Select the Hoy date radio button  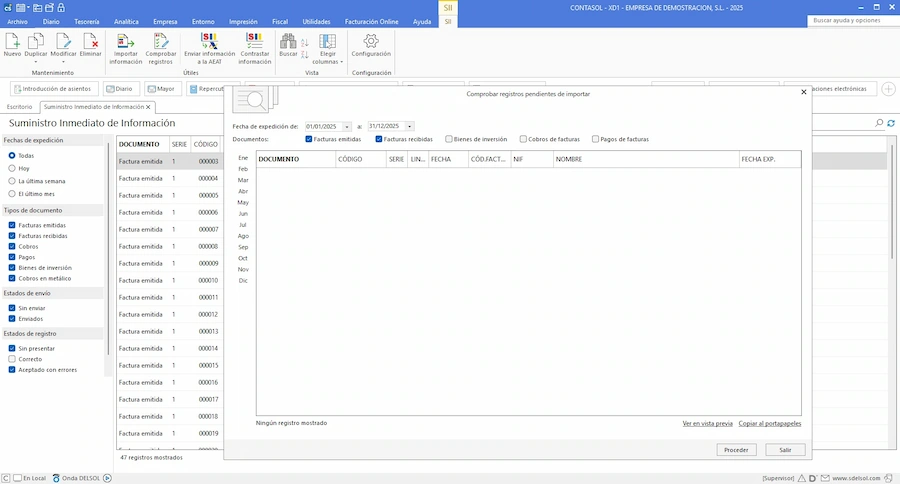click(x=12, y=168)
